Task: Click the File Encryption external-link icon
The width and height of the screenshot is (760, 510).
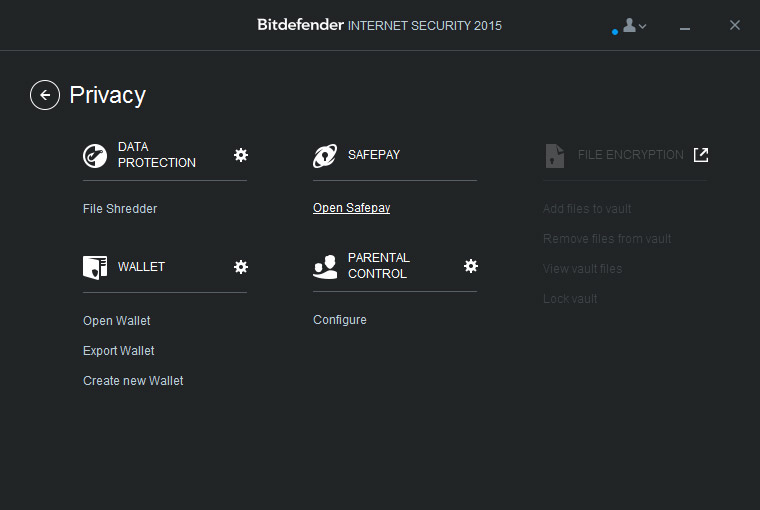Action: pyautogui.click(x=701, y=155)
